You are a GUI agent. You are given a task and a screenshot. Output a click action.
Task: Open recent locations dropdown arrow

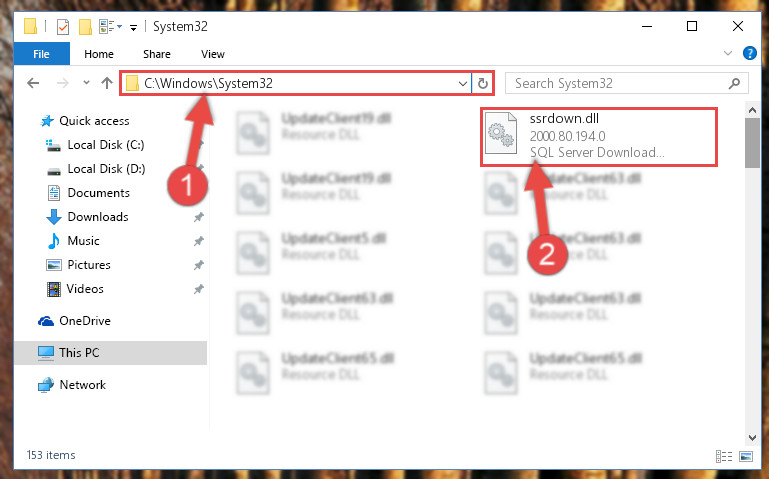(86, 83)
